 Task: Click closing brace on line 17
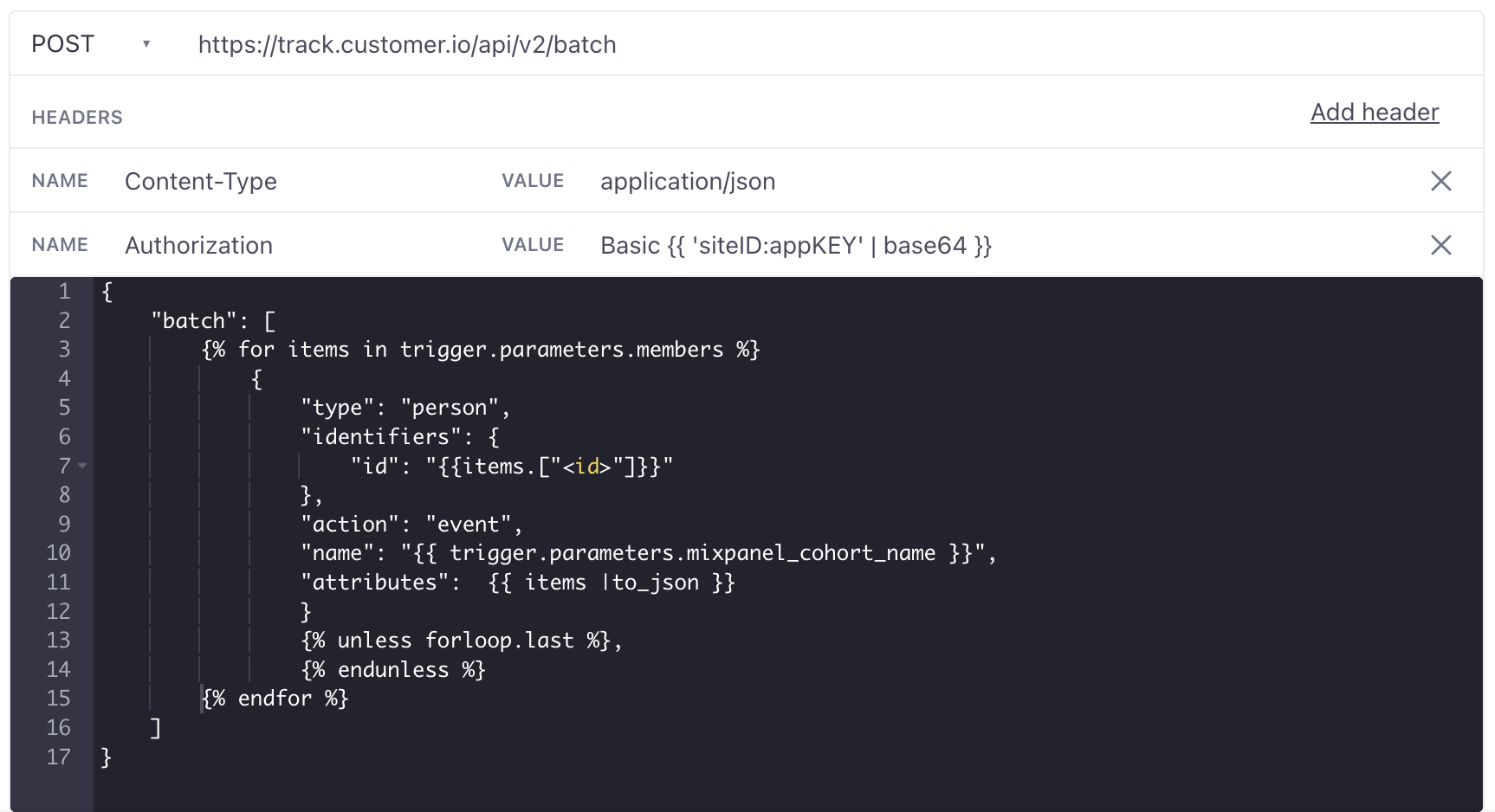point(107,757)
